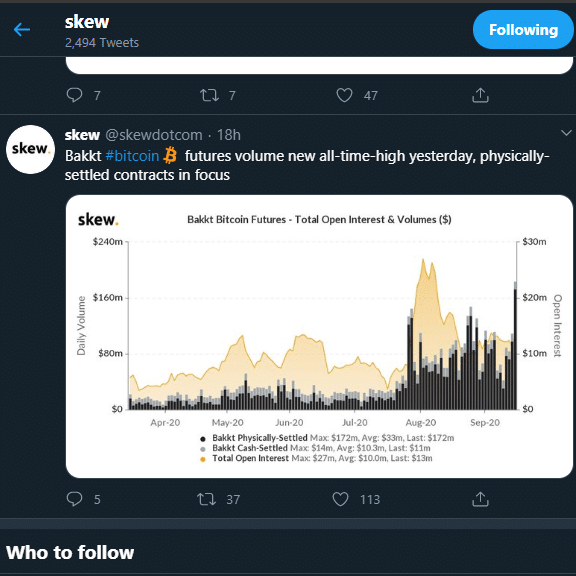Viewport: 576px width, 576px height.
Task: Click the #bitcoin hashtag link
Action: [132, 156]
